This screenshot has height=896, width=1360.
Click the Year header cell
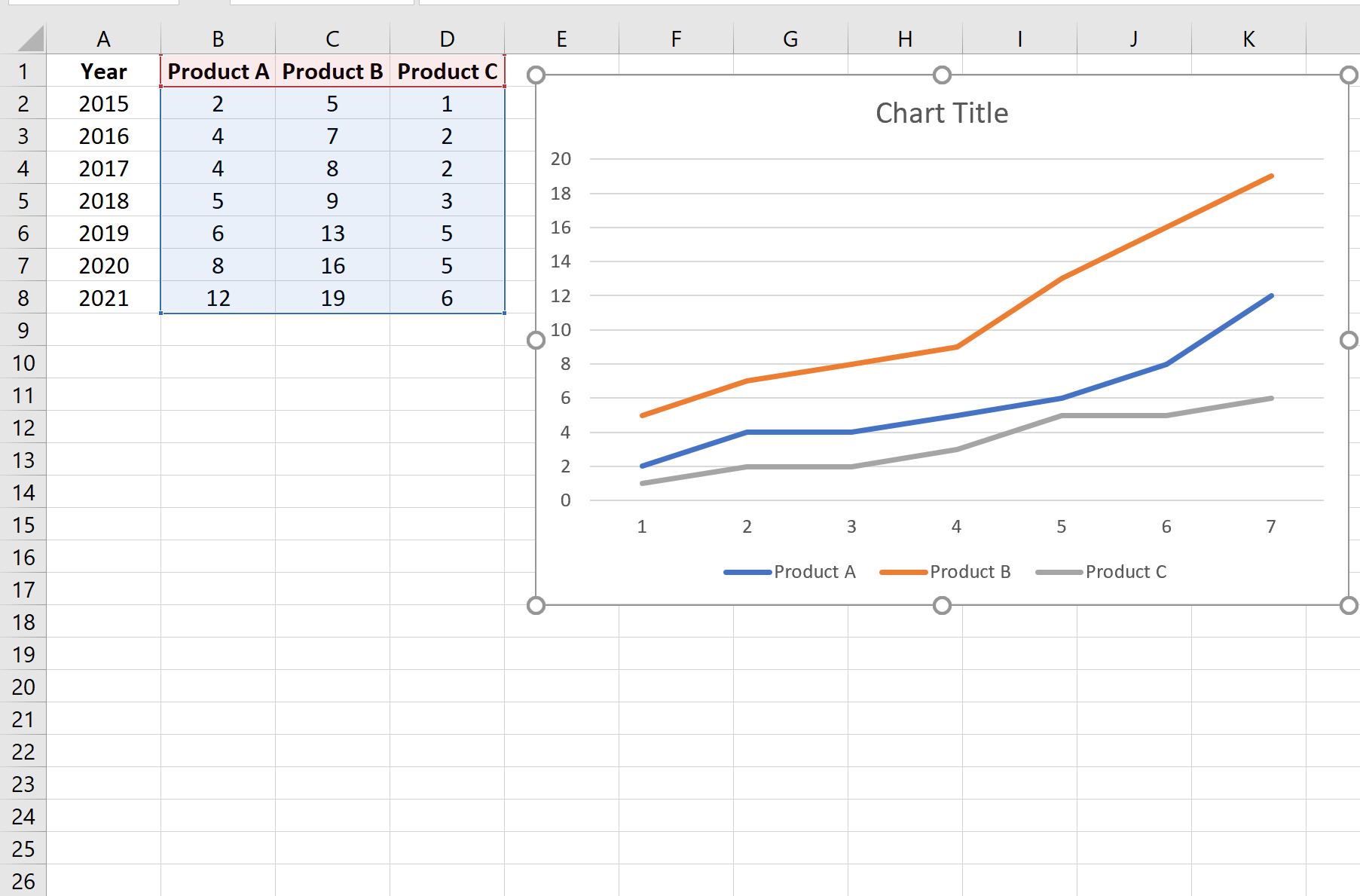coord(104,71)
